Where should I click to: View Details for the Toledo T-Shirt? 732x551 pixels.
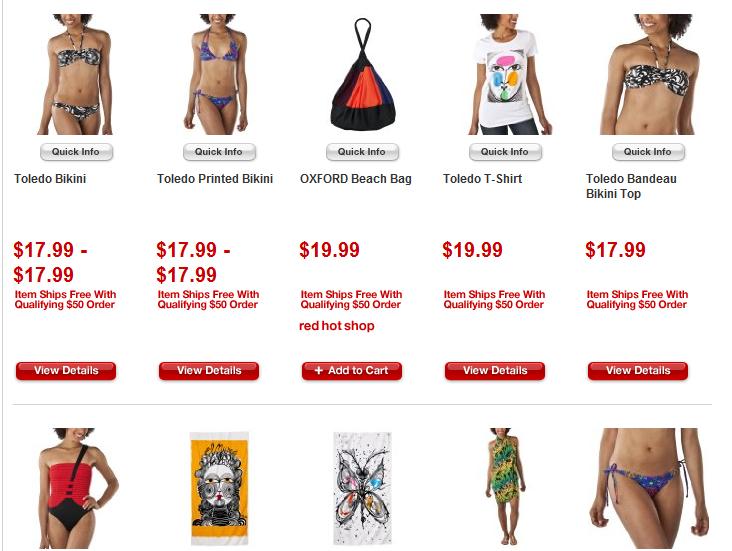click(495, 371)
